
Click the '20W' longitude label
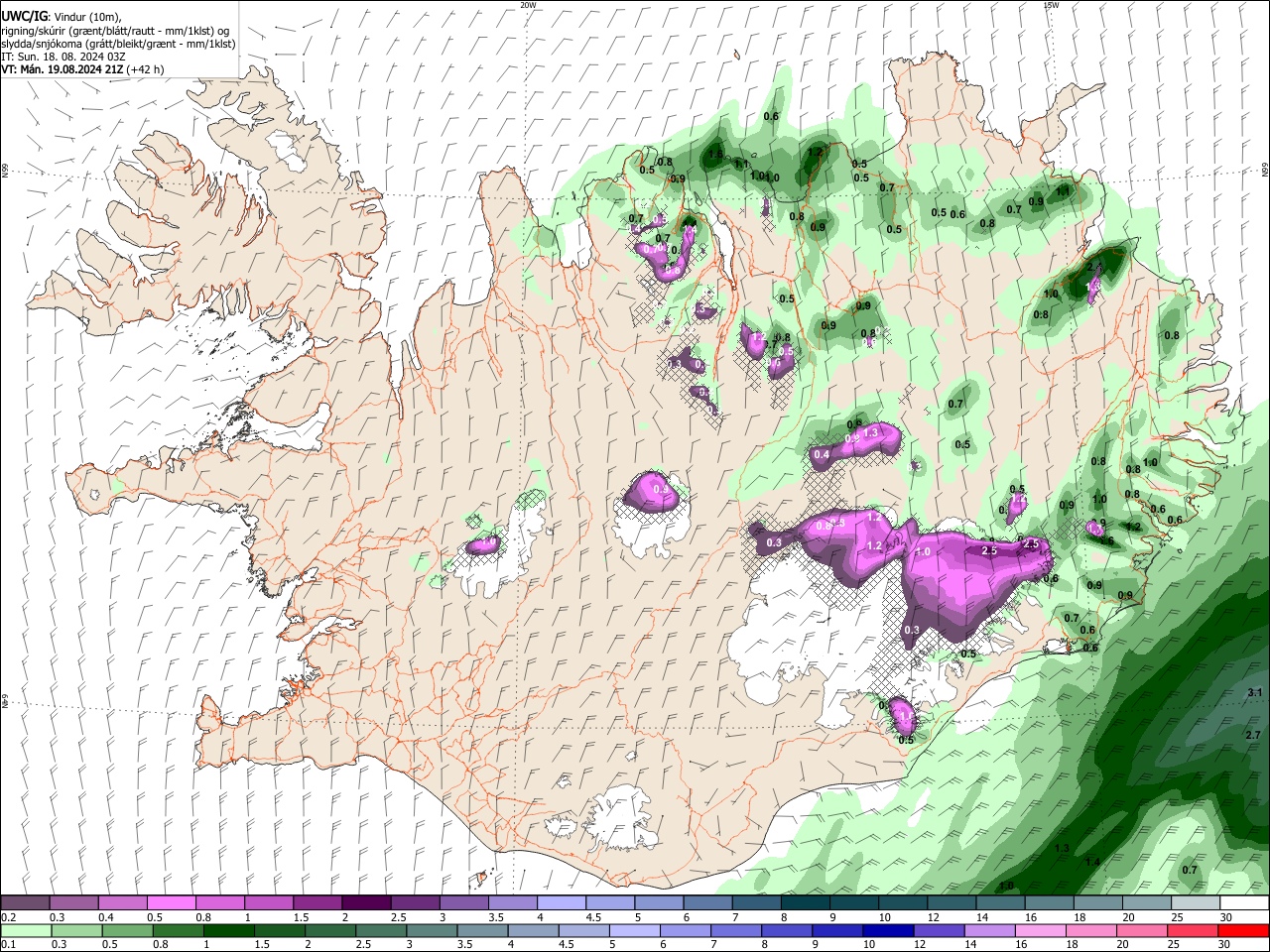[x=528, y=5]
